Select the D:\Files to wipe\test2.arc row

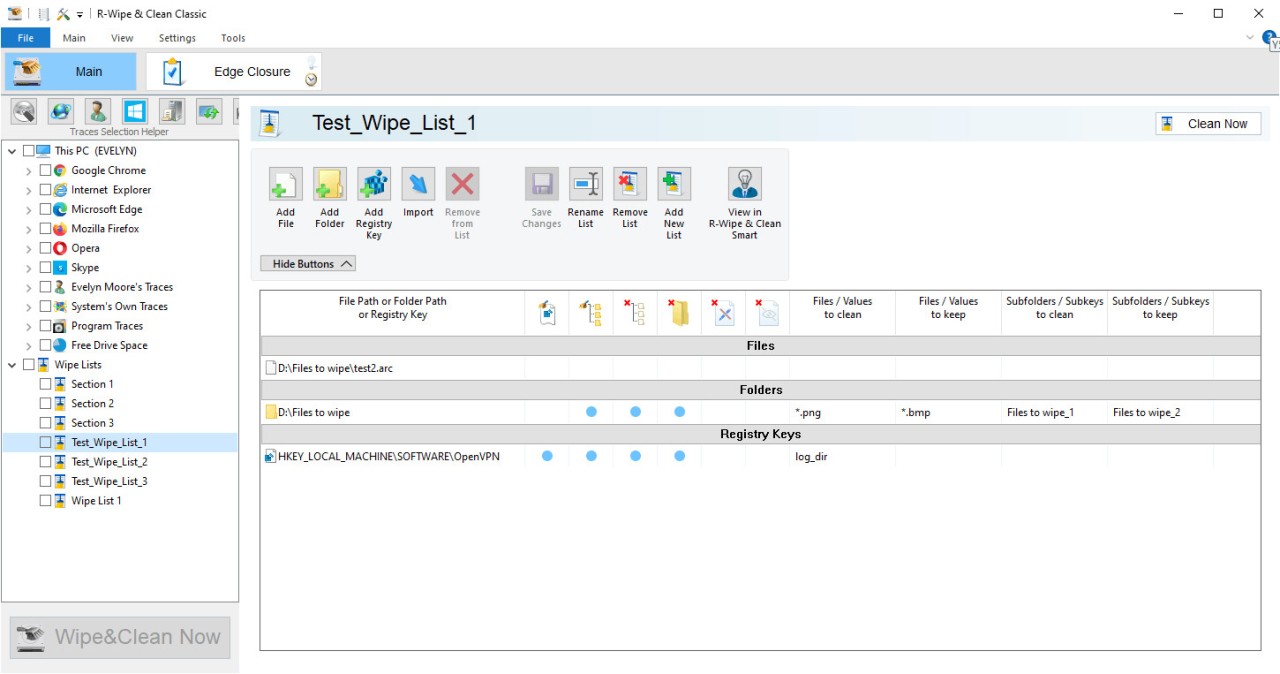pyautogui.click(x=335, y=369)
